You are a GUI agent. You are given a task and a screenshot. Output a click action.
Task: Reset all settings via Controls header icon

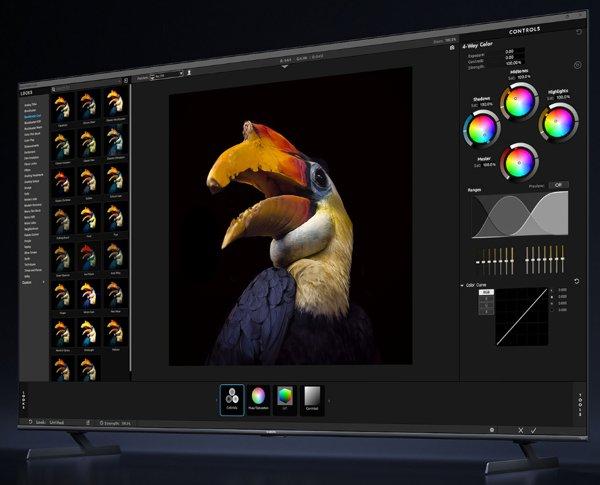pyautogui.click(x=579, y=32)
